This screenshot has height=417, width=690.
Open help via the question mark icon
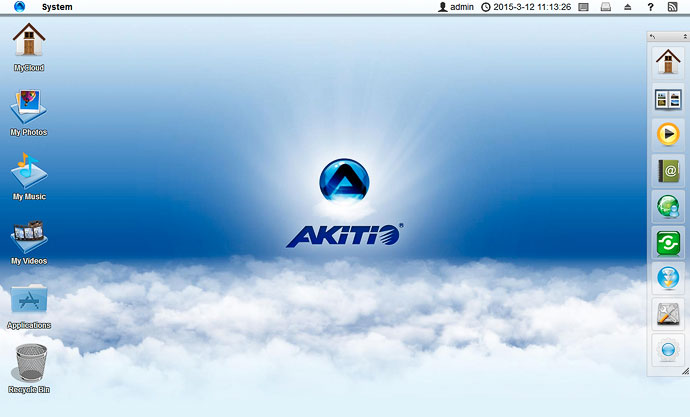[x=651, y=7]
